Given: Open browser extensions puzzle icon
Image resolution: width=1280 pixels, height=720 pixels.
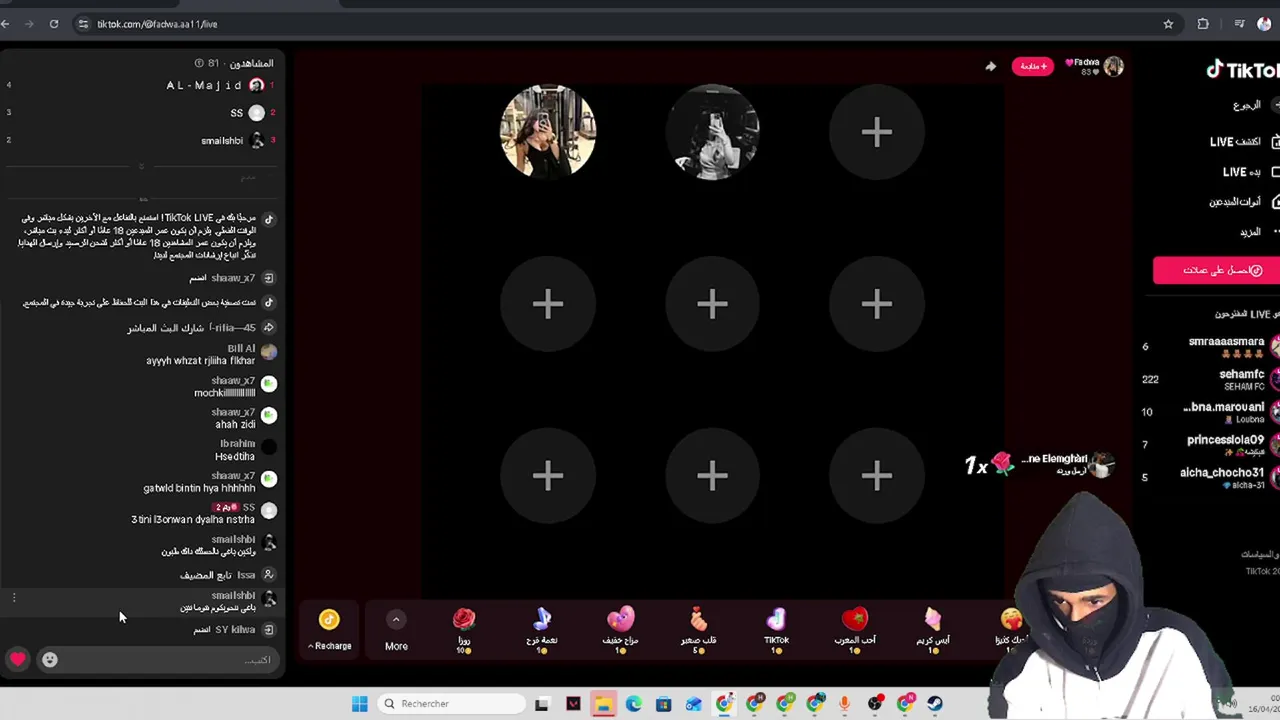Looking at the screenshot, I should 1203,24.
